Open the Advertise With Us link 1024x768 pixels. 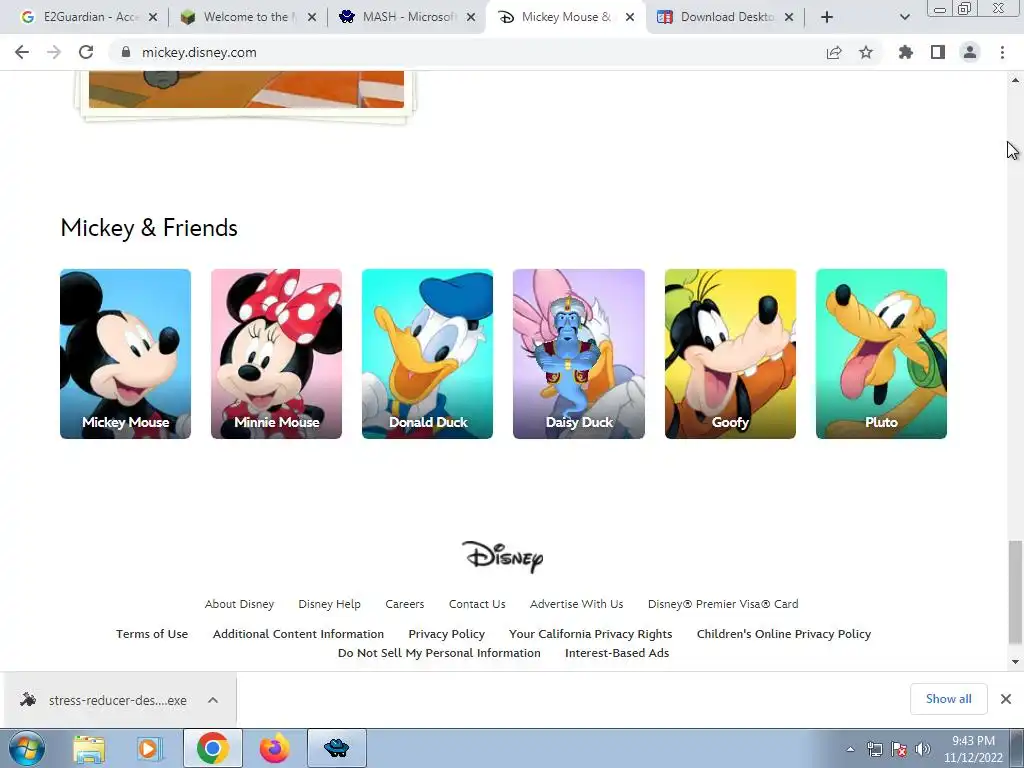click(x=577, y=604)
